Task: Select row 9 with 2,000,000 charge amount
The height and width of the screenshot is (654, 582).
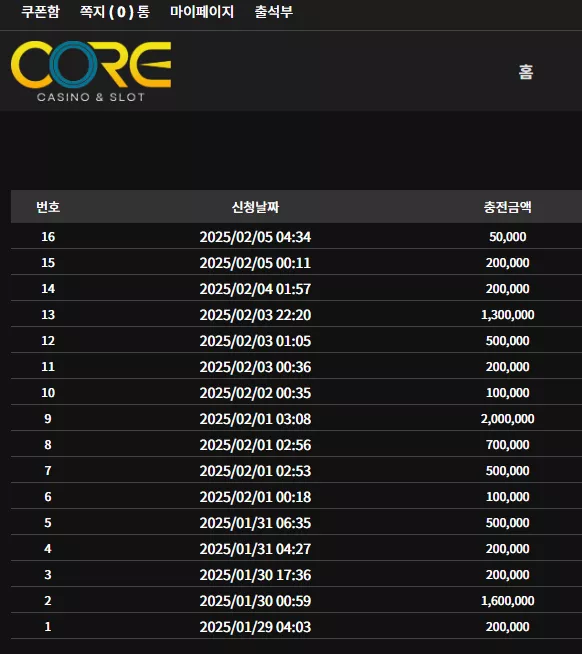Action: point(296,418)
